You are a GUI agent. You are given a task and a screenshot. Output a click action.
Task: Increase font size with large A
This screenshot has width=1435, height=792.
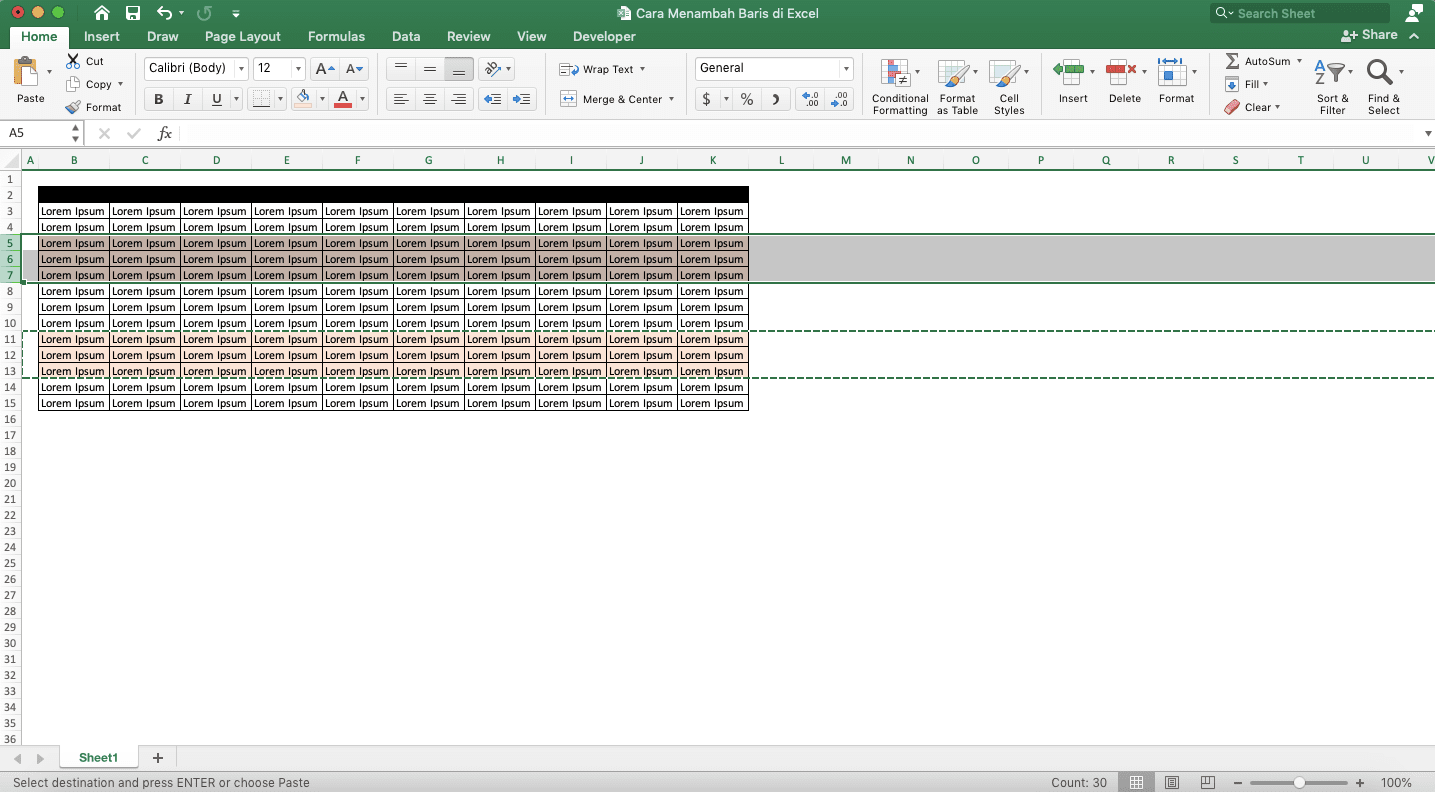pos(324,69)
